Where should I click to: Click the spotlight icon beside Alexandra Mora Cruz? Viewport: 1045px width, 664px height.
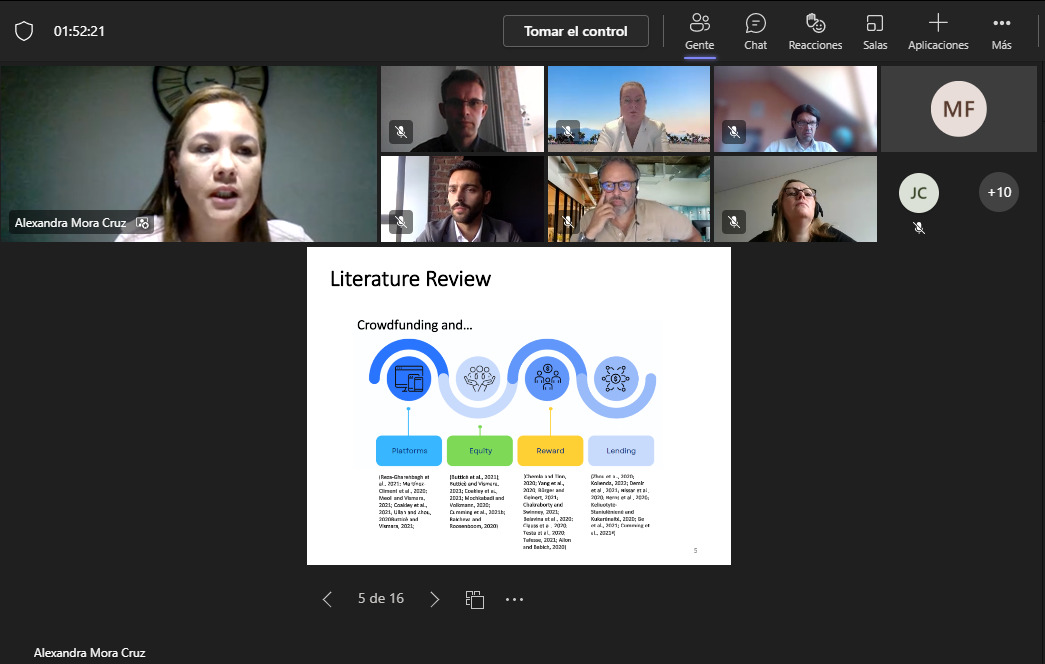coord(142,223)
